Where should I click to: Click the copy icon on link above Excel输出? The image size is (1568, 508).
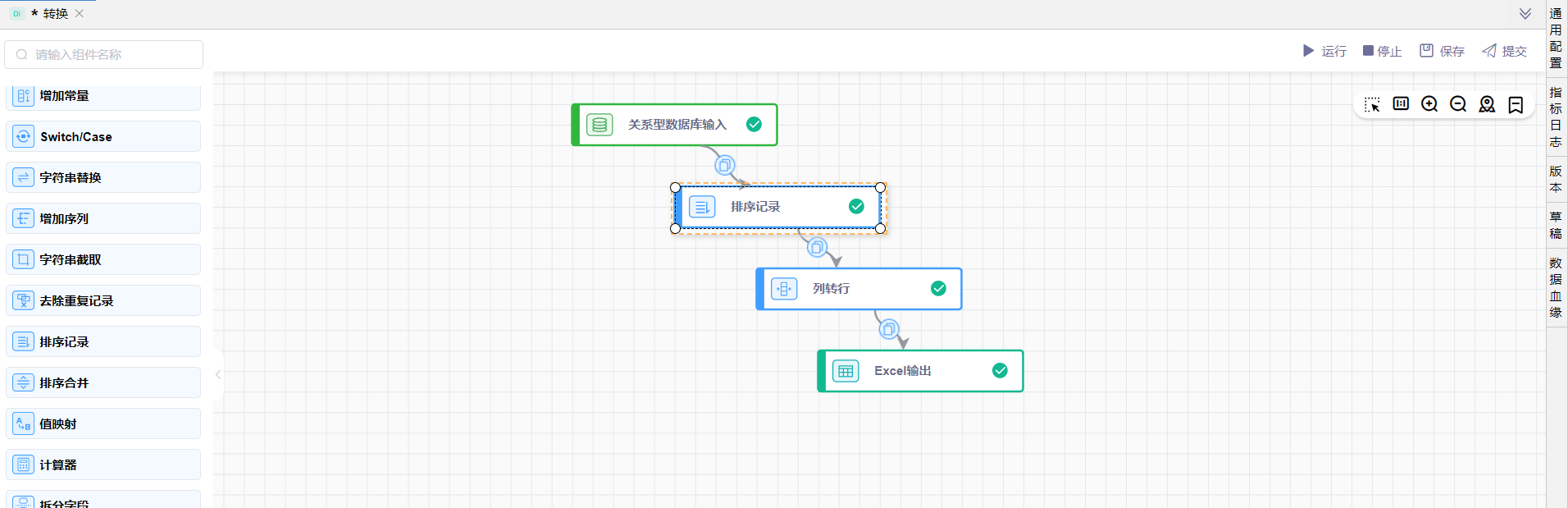[889, 330]
